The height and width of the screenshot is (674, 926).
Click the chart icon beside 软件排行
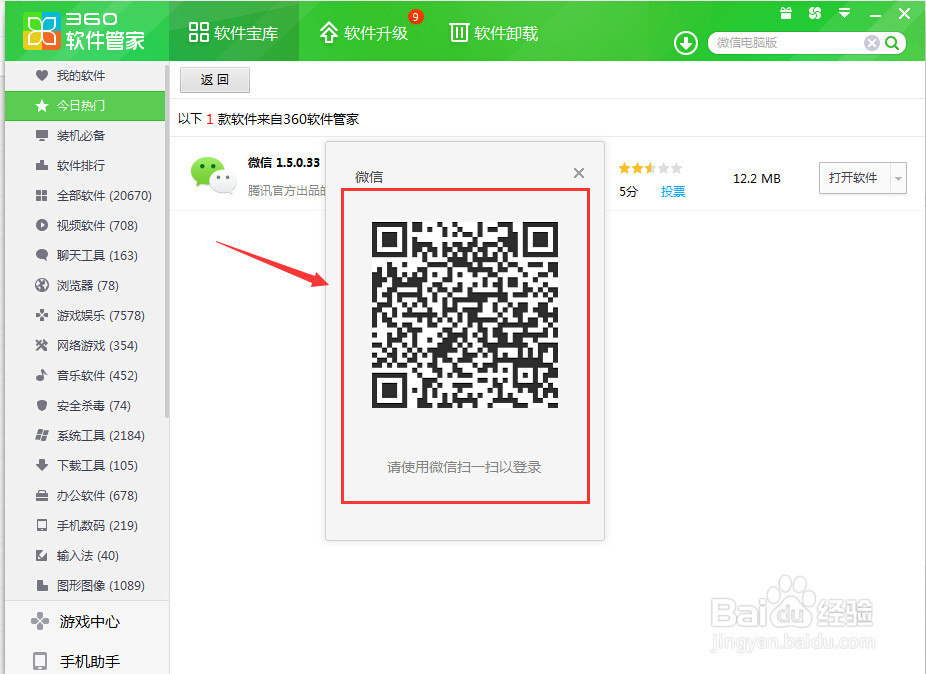[41, 165]
